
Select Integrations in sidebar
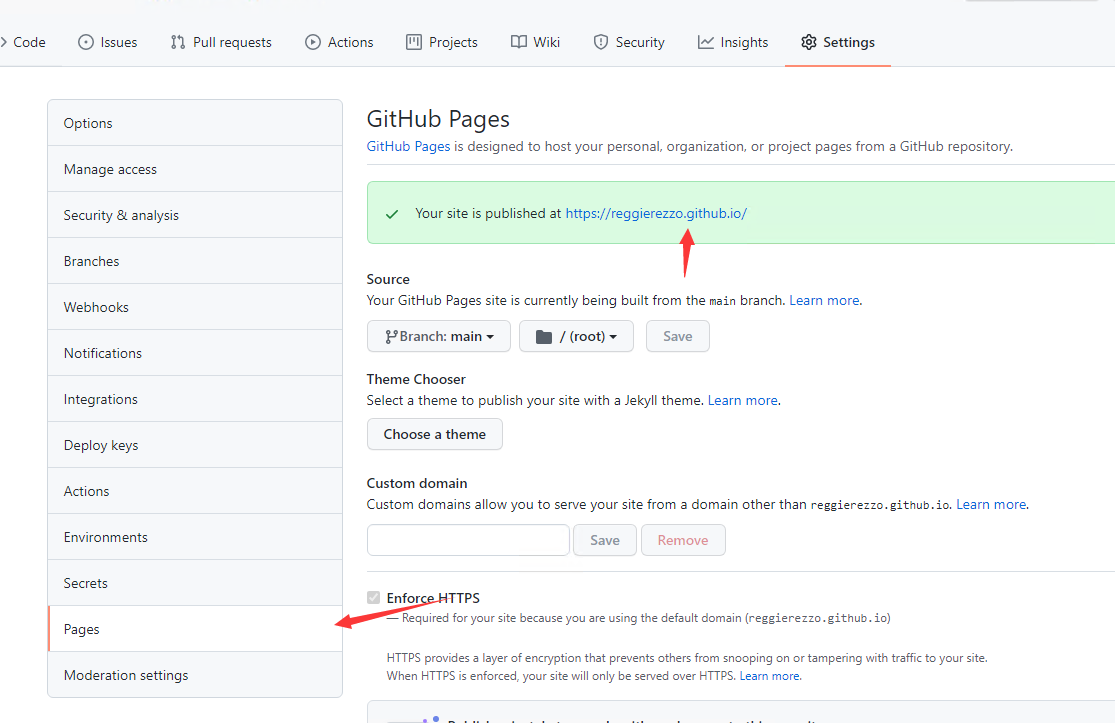coord(195,400)
